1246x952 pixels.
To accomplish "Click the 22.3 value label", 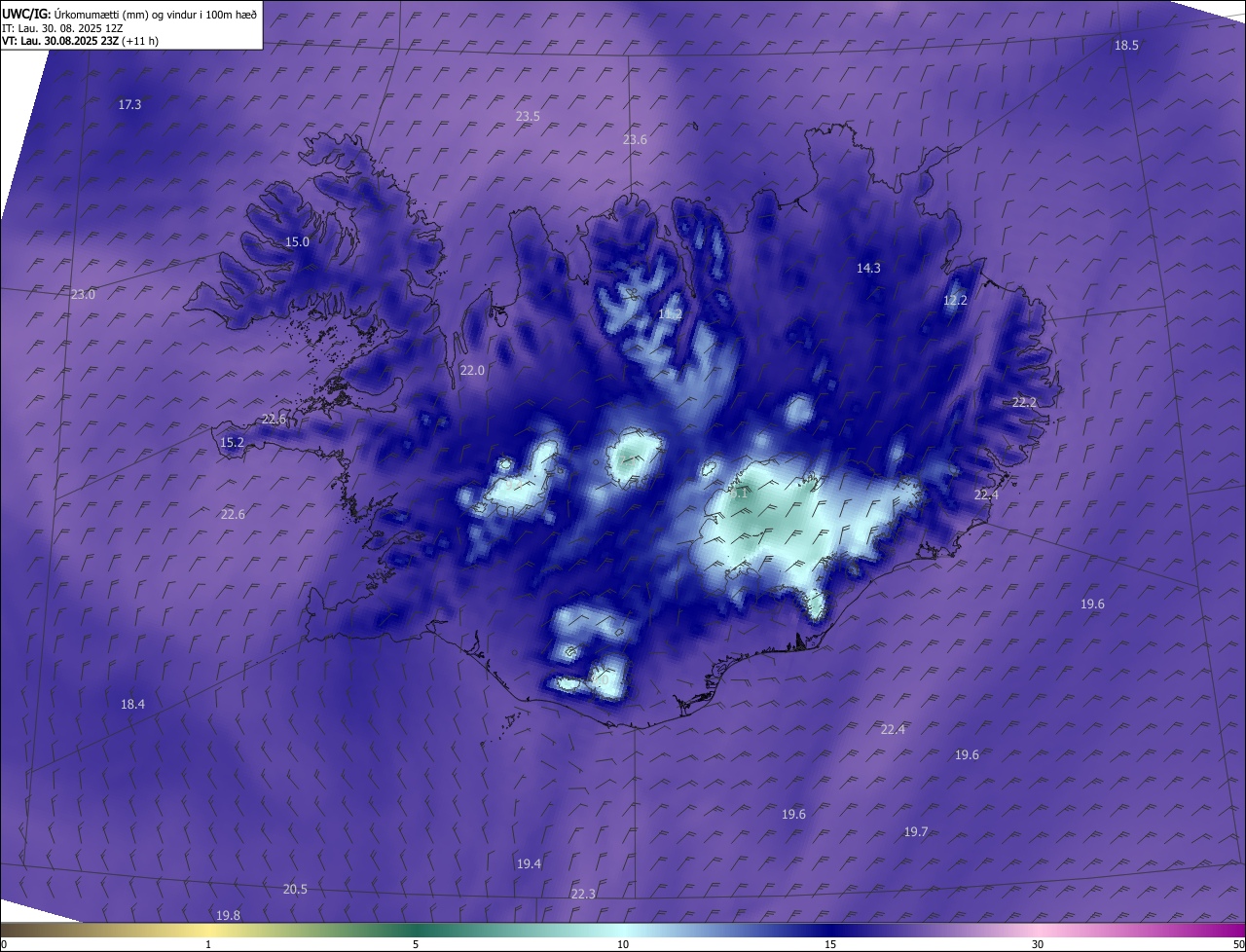I will tap(583, 895).
